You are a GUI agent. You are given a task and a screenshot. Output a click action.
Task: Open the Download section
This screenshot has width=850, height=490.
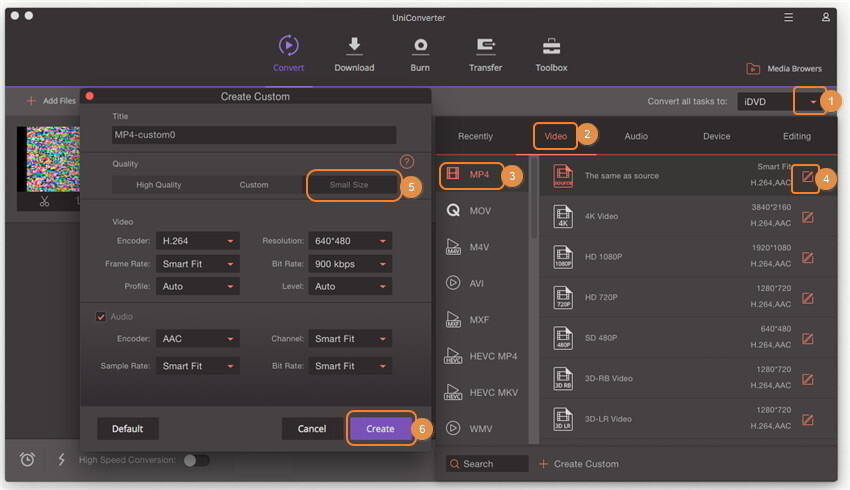354,53
